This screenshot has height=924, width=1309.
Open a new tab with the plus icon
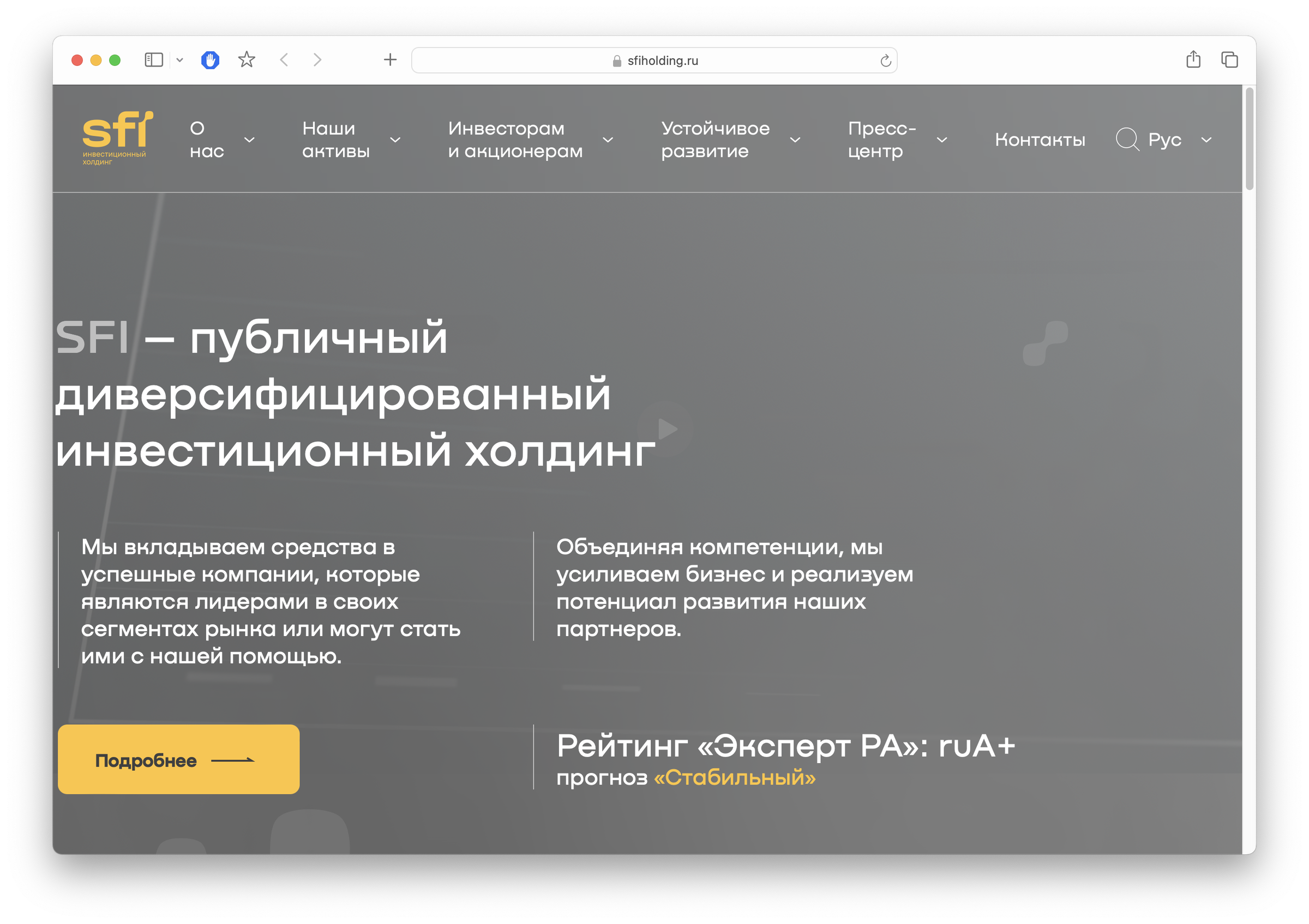click(390, 60)
